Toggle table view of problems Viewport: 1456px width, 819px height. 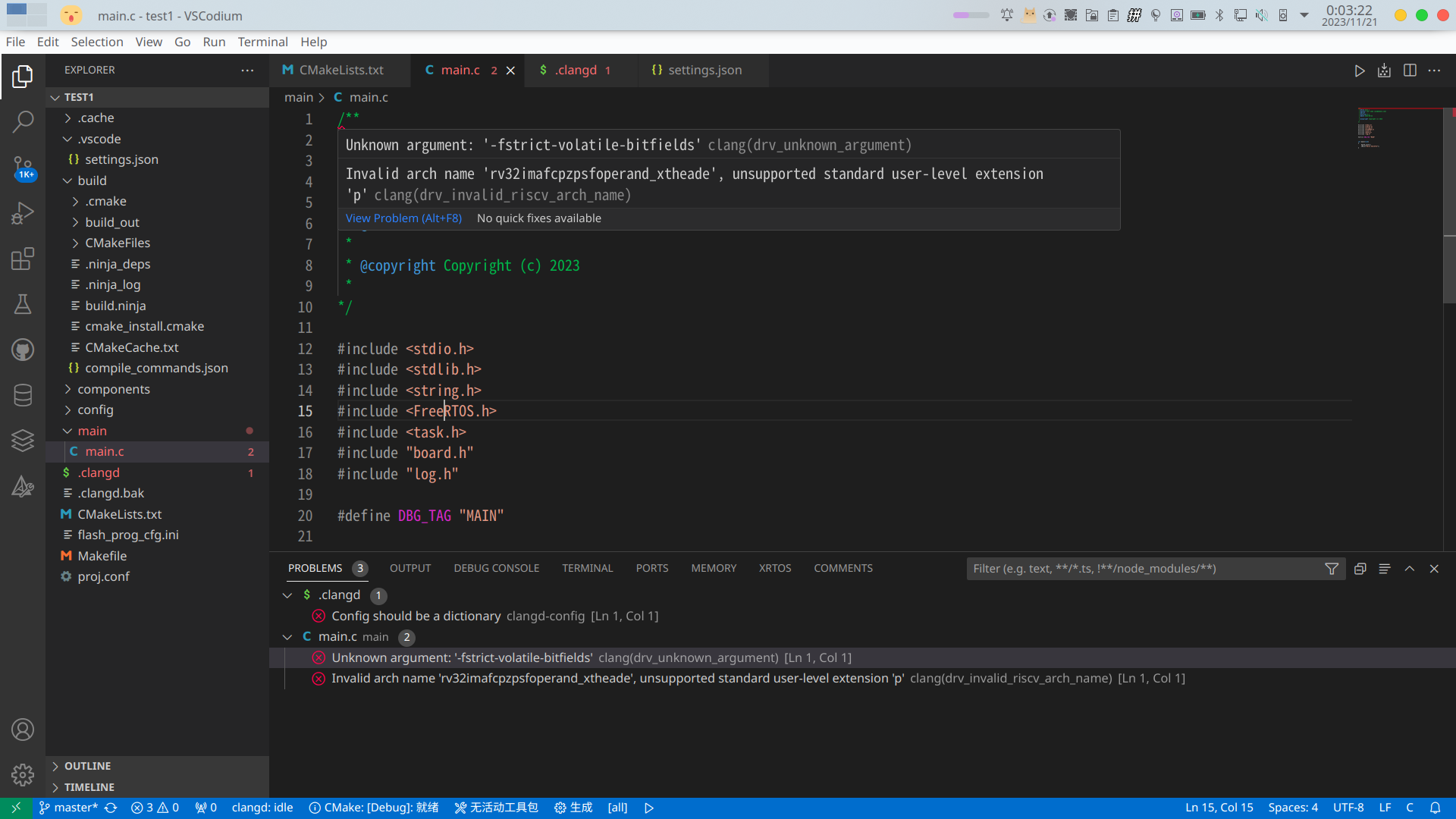[1385, 569]
